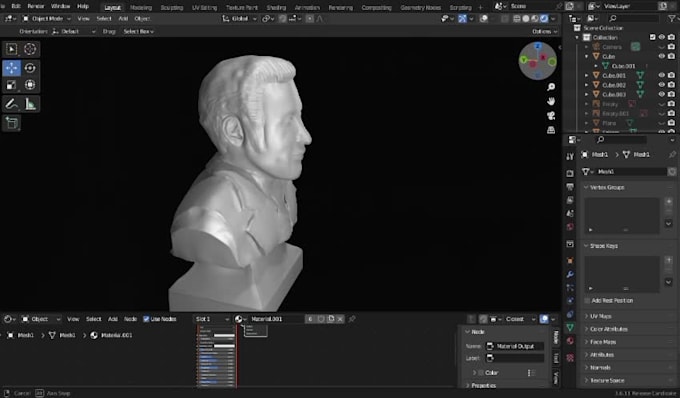Hide Cube.001 via its eye icon

[x=662, y=75]
